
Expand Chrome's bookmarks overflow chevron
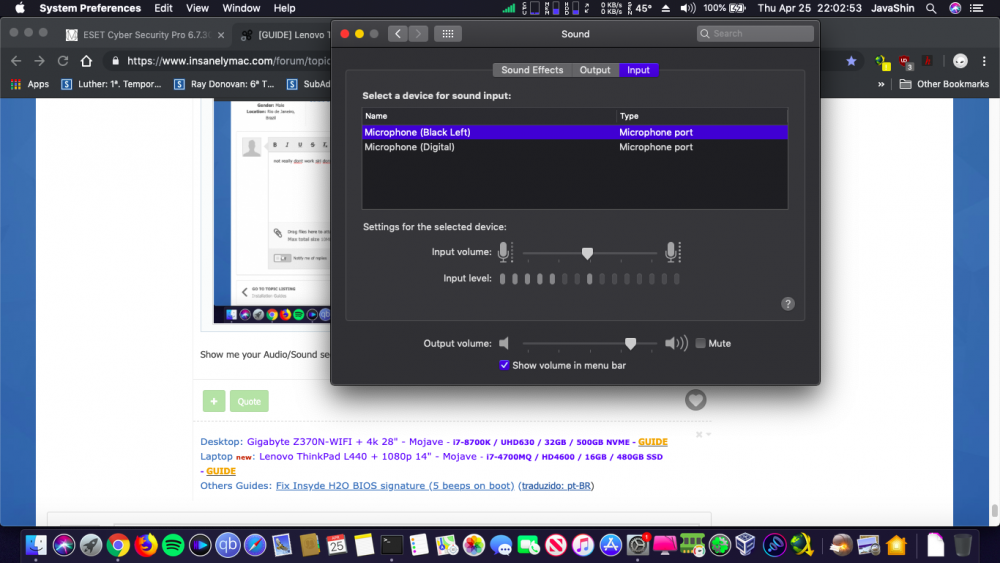tap(881, 84)
